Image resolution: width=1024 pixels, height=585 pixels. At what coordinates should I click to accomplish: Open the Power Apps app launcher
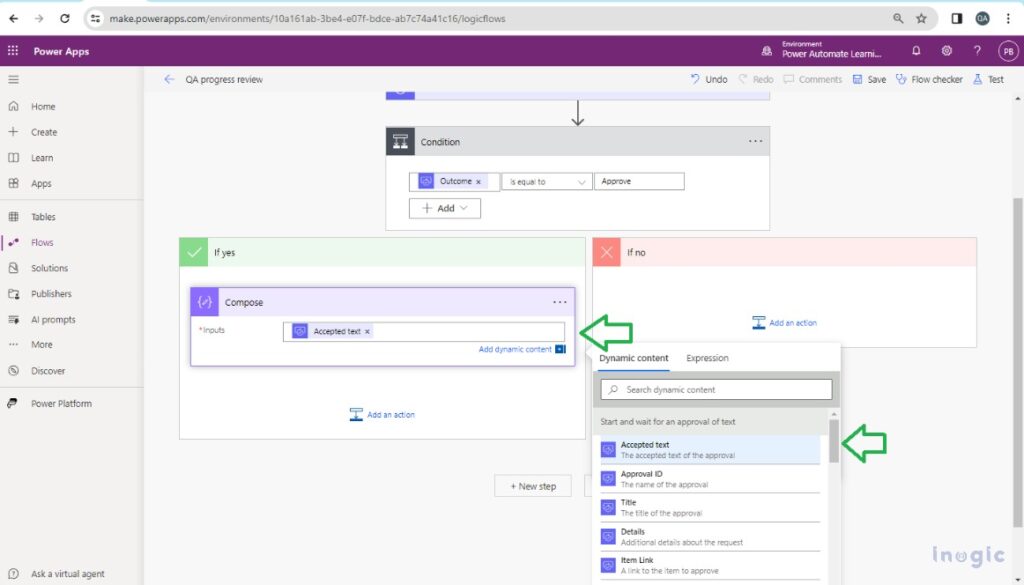coord(12,51)
